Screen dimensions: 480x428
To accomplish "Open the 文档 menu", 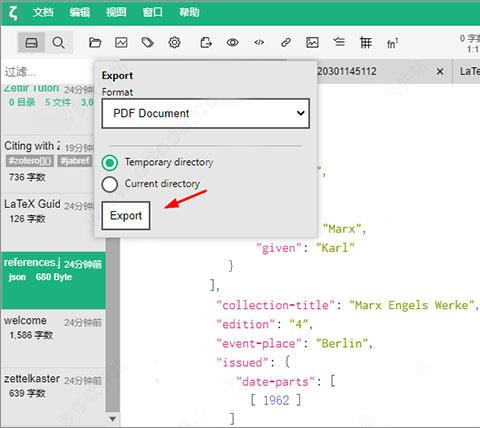I will point(43,12).
